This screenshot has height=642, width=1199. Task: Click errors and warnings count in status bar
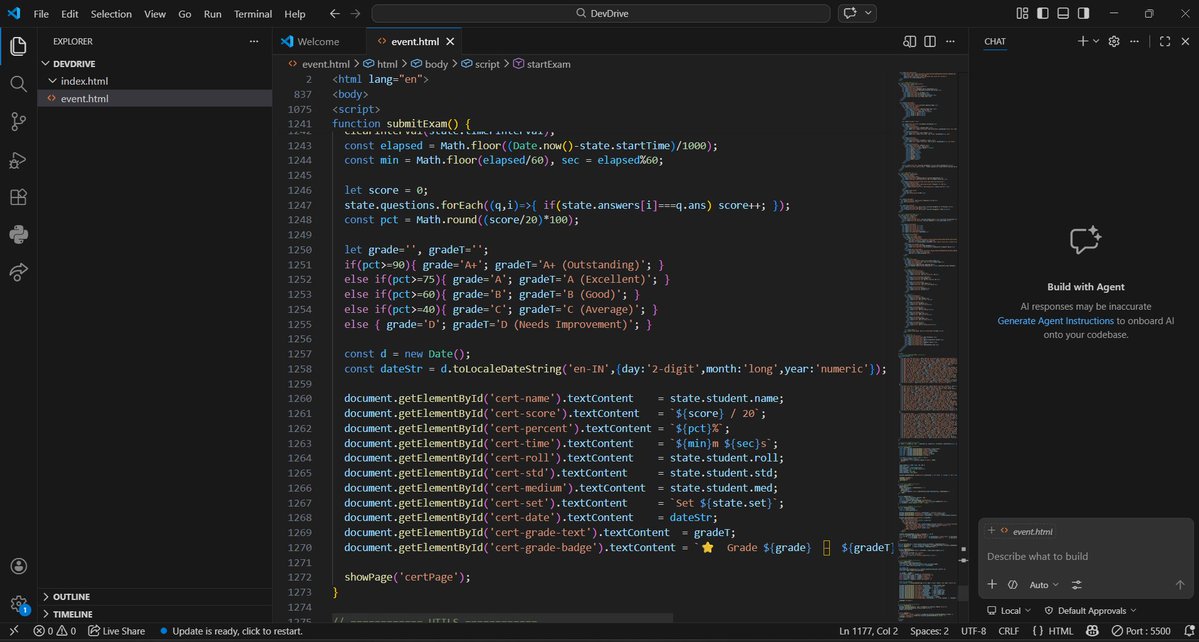click(x=54, y=631)
